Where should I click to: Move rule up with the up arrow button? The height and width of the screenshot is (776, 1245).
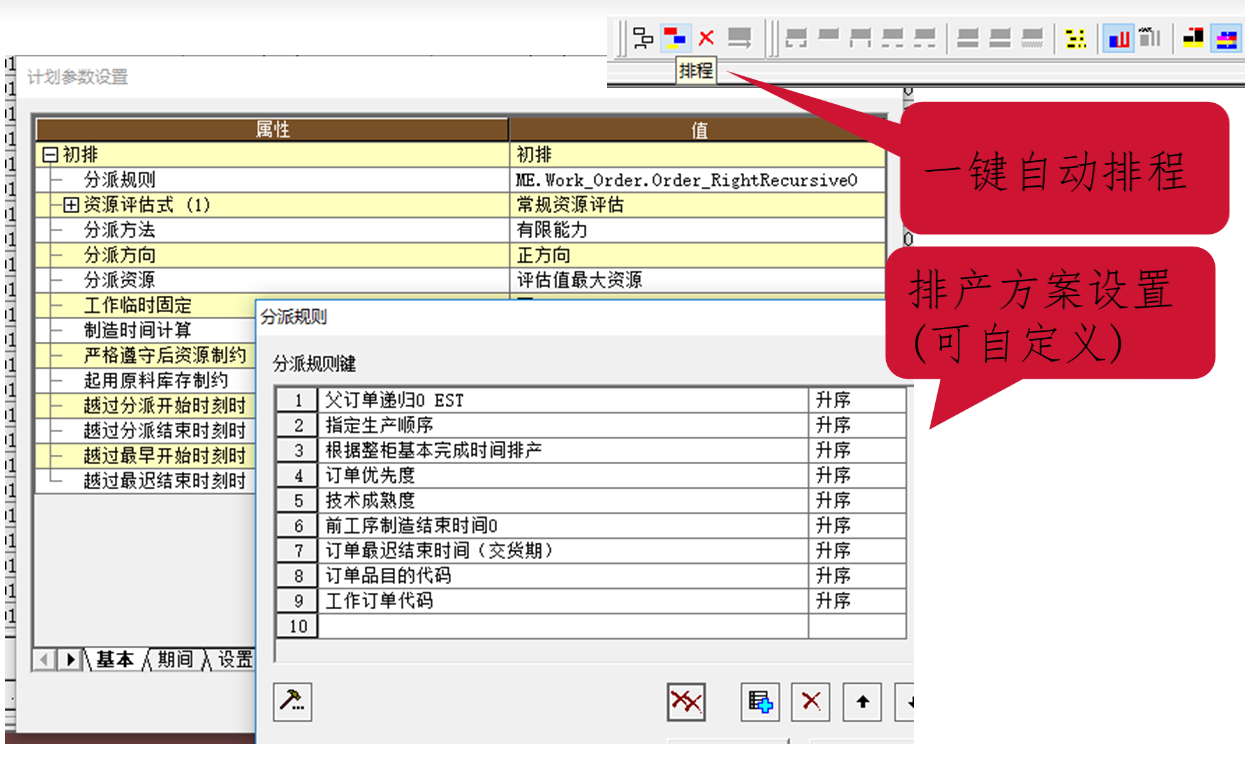click(862, 702)
